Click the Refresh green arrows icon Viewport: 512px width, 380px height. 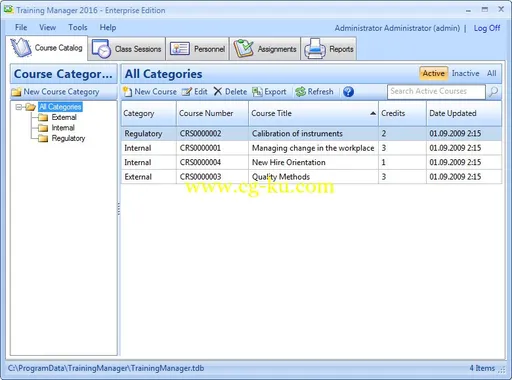tap(300, 91)
